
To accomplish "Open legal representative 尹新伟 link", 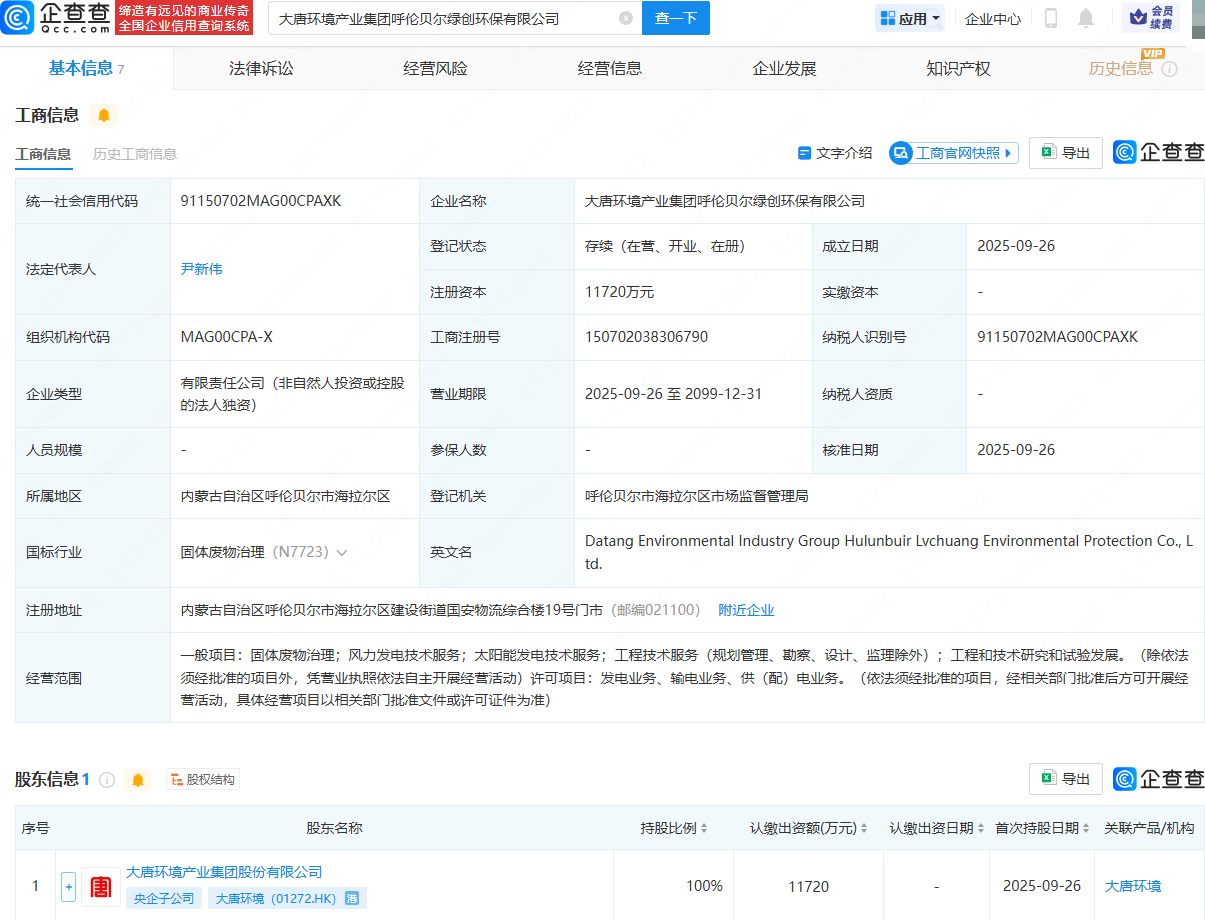I will [x=201, y=269].
